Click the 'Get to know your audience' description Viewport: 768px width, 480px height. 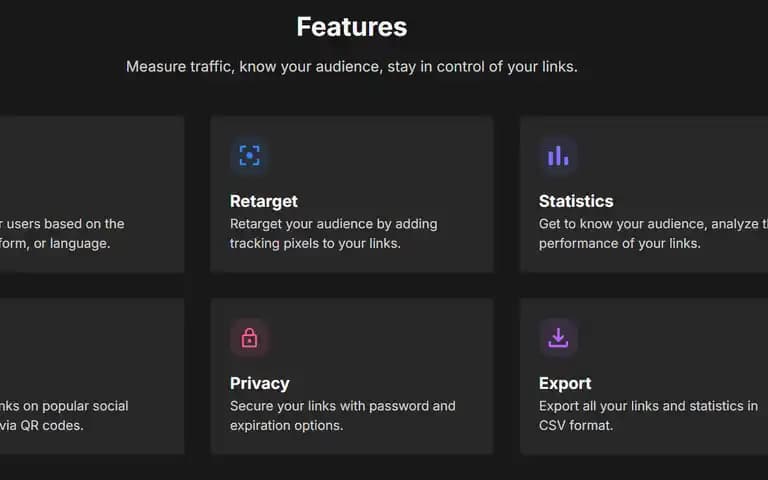pyautogui.click(x=653, y=234)
